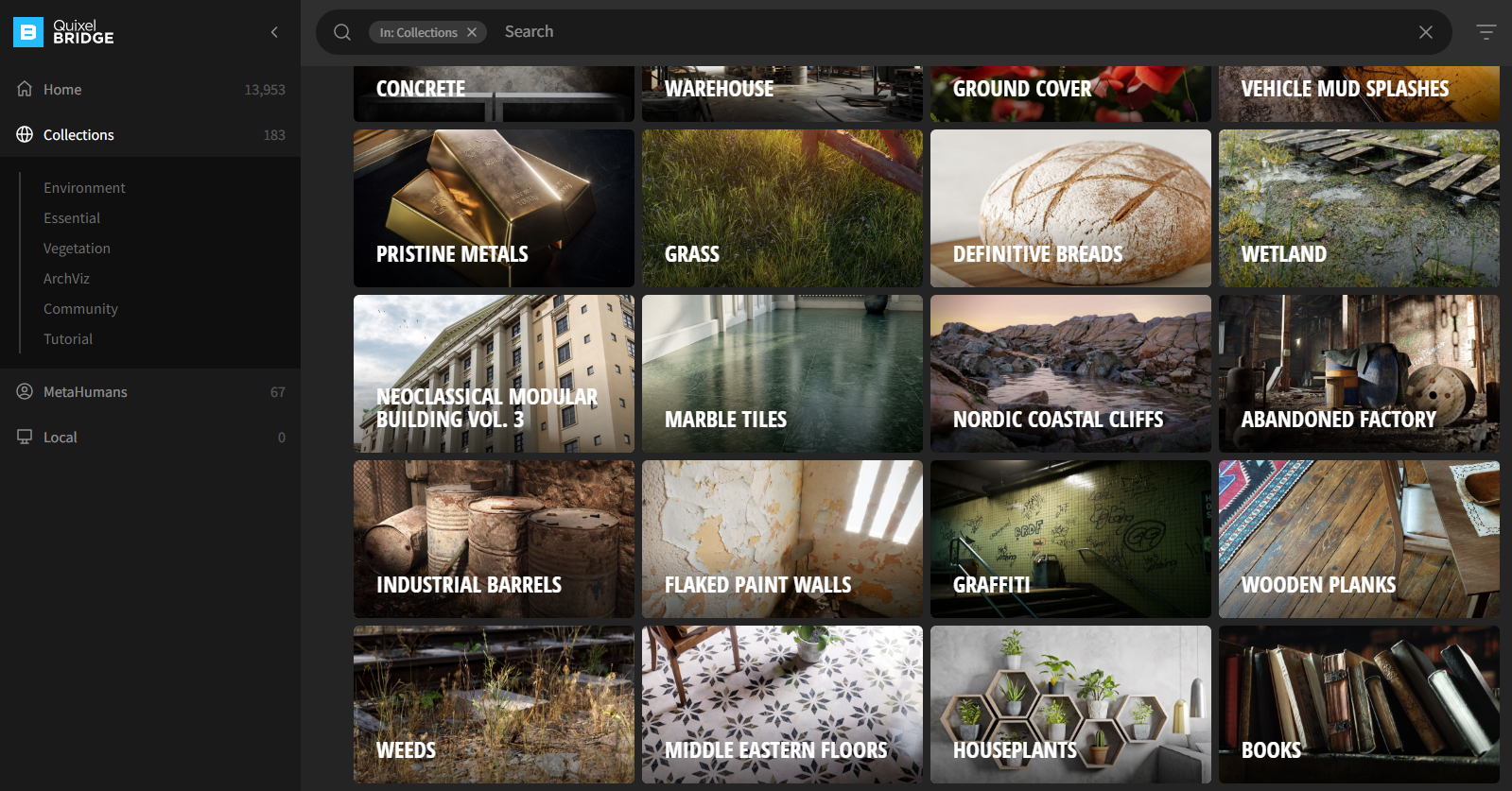Open the Tutorial collections category
Viewport: 1512px width, 791px height.
pyautogui.click(x=68, y=339)
